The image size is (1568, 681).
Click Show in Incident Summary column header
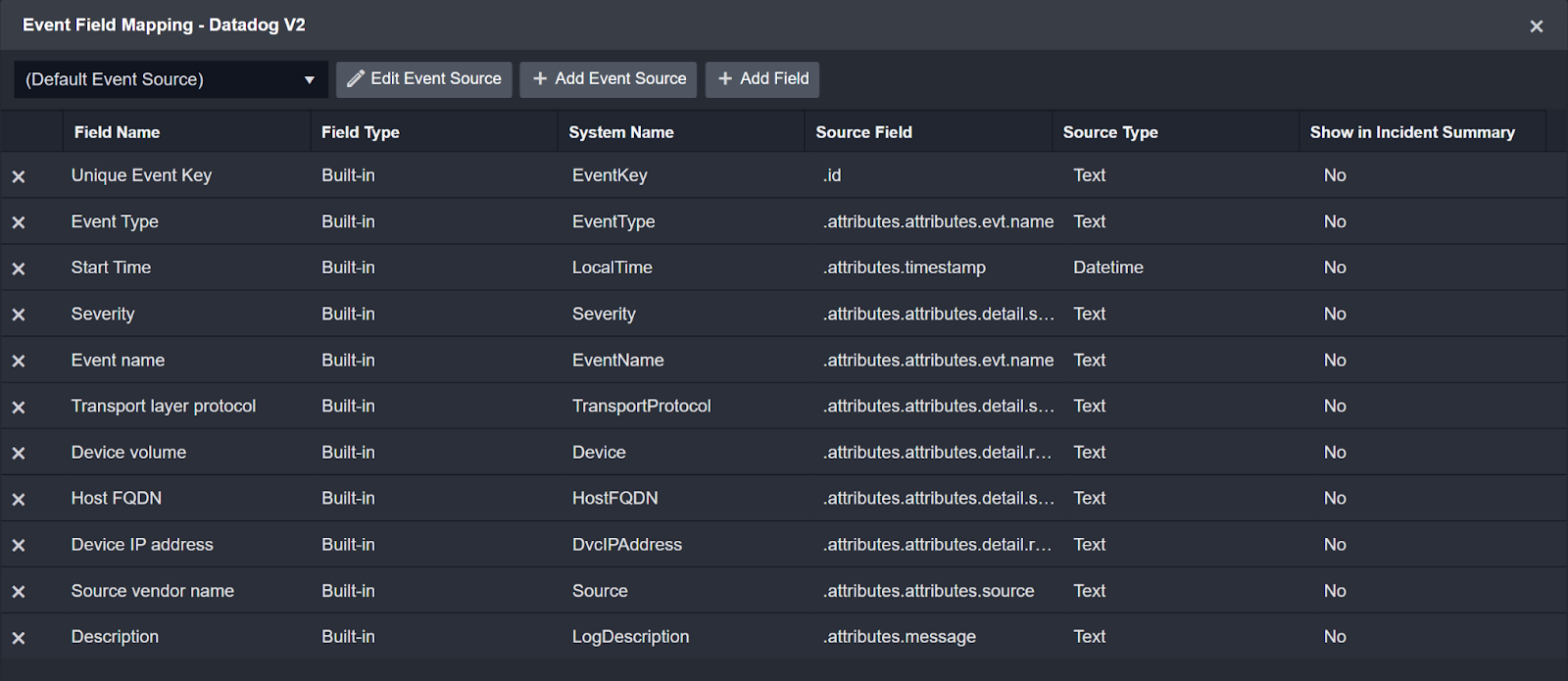(1411, 132)
